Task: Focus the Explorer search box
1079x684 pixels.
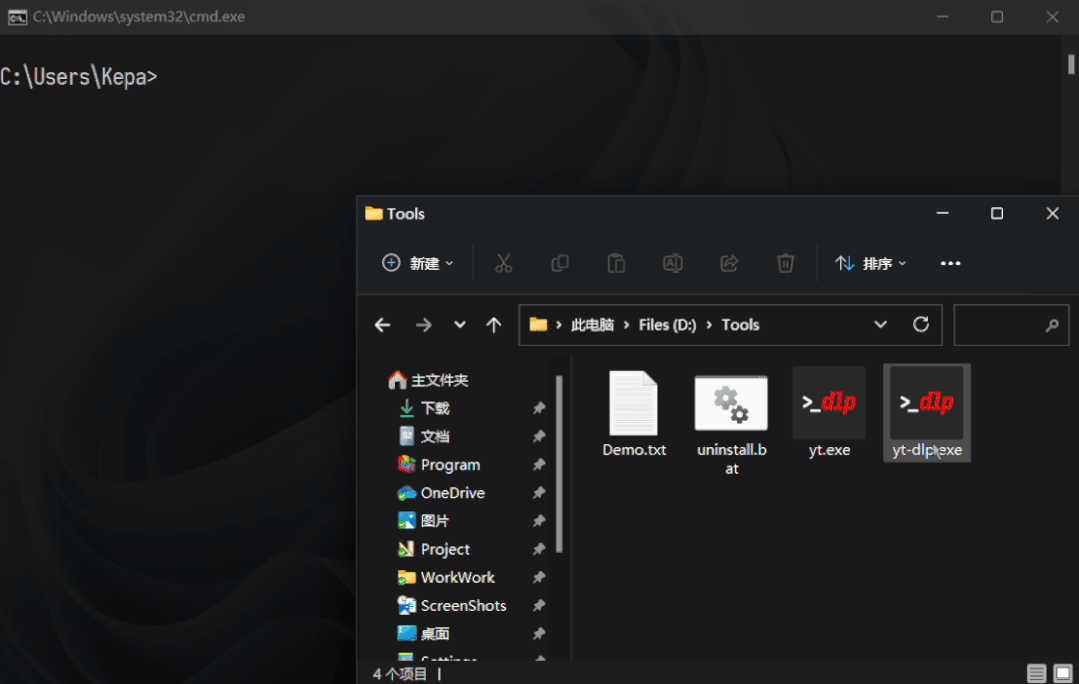Action: pyautogui.click(x=1011, y=325)
